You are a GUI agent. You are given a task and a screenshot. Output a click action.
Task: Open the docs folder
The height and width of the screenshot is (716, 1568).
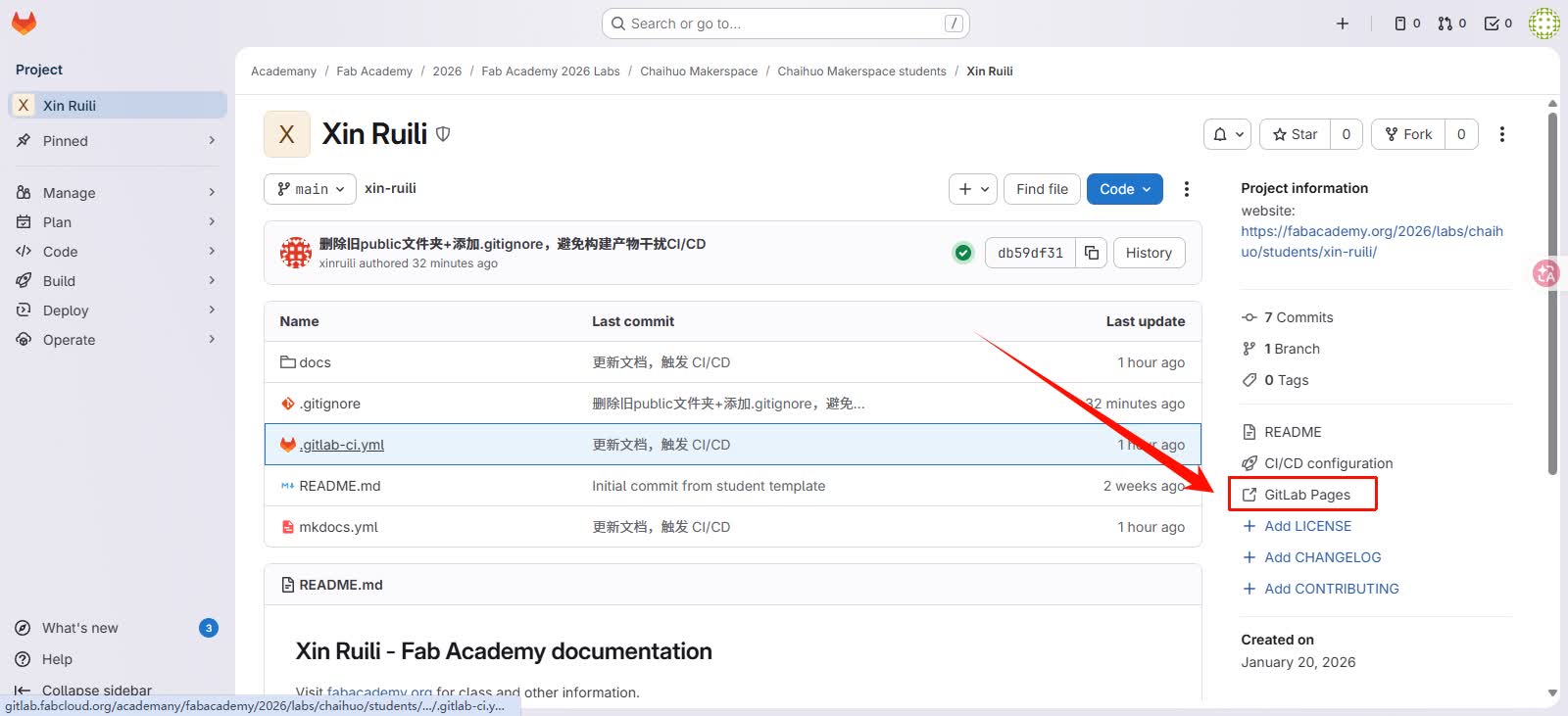pos(315,362)
